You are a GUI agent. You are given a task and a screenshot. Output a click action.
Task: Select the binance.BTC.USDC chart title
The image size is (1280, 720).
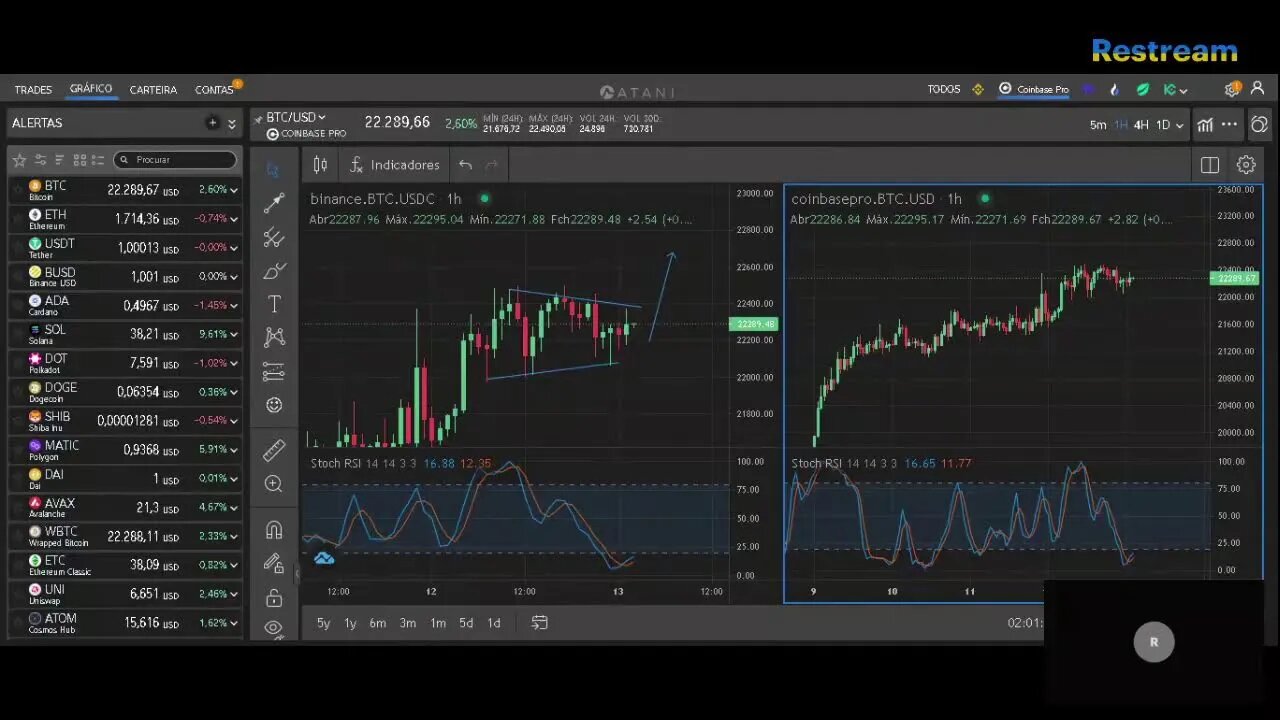coord(372,199)
